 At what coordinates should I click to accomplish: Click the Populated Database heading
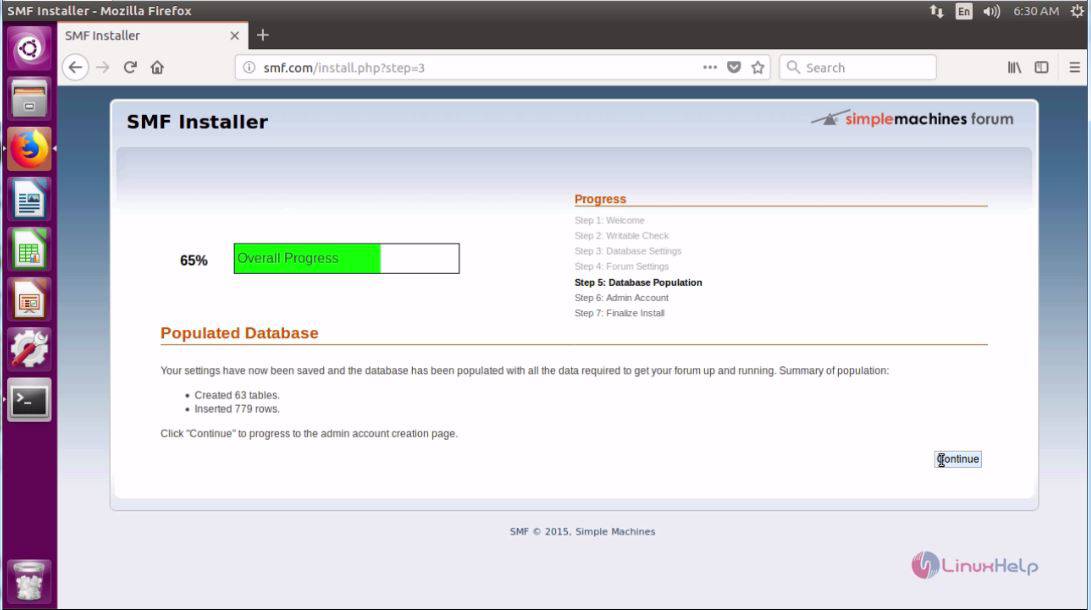point(239,333)
